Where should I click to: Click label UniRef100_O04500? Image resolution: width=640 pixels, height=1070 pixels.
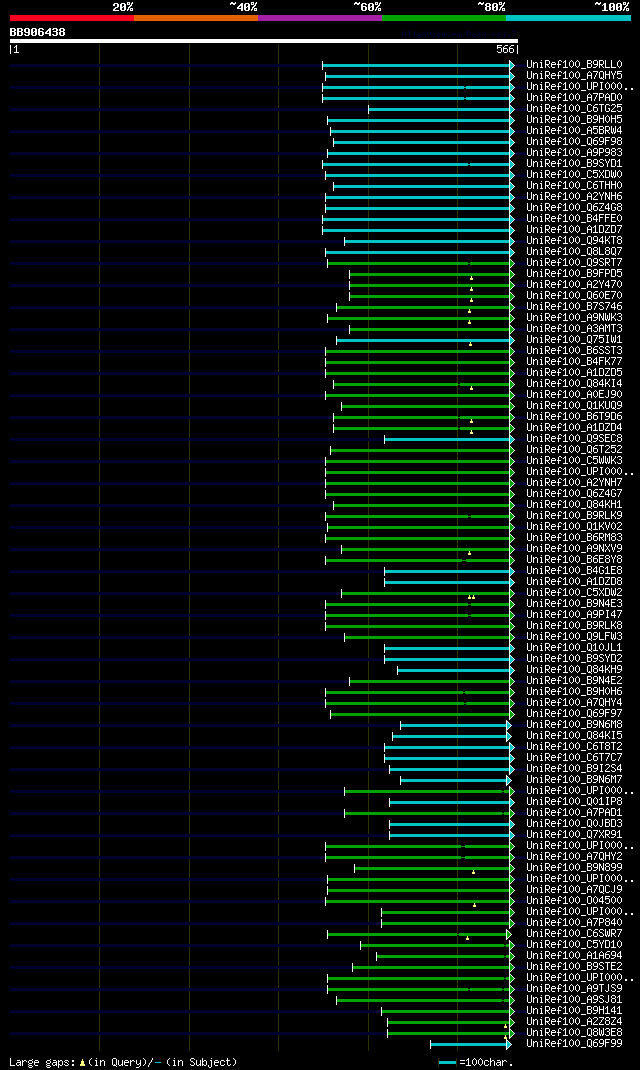pos(574,901)
